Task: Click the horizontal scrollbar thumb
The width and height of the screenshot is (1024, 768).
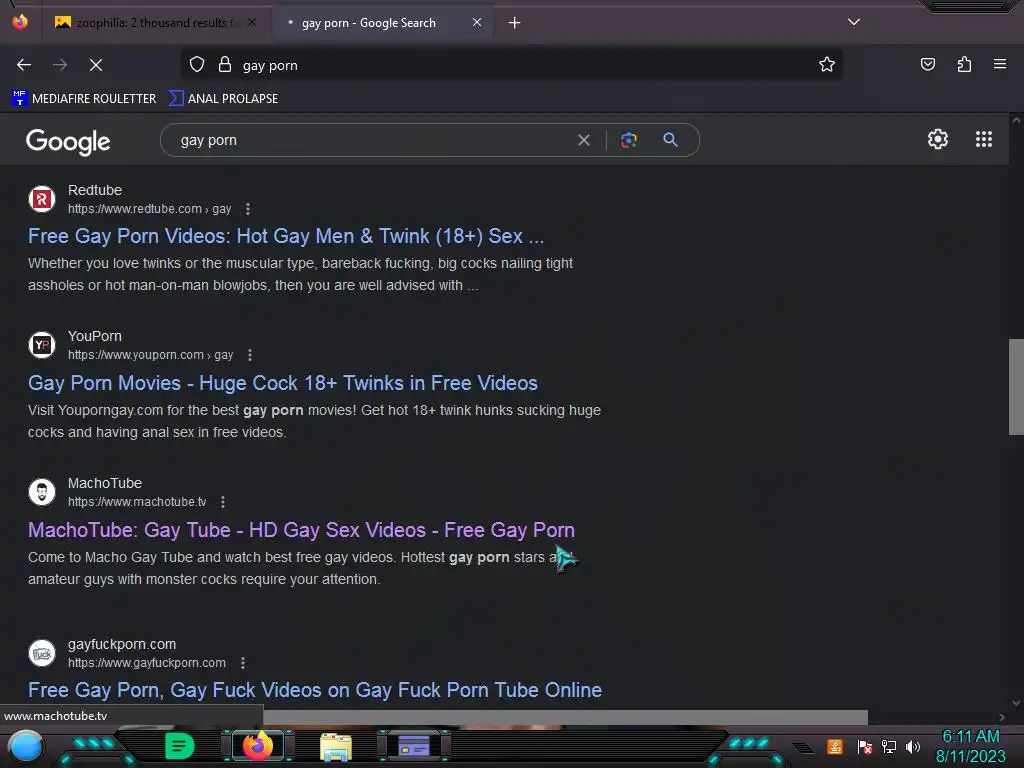Action: tap(566, 717)
